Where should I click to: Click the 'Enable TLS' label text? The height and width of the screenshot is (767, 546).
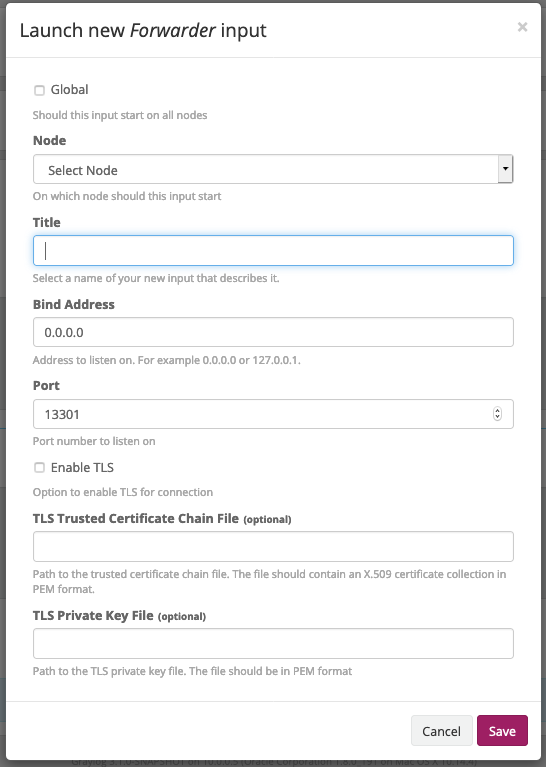pyautogui.click(x=82, y=468)
